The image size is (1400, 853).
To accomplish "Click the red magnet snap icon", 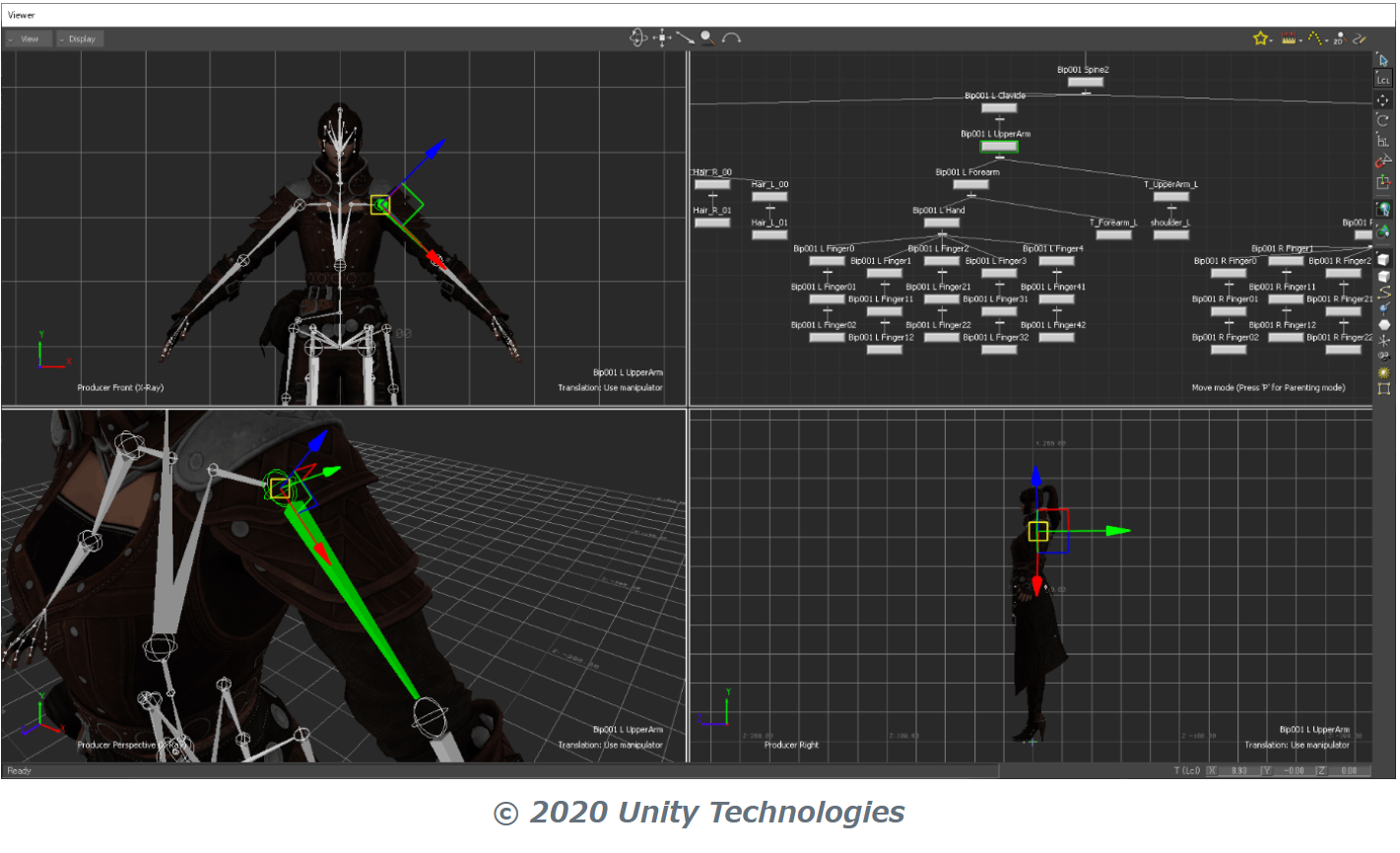I will coord(1383,161).
